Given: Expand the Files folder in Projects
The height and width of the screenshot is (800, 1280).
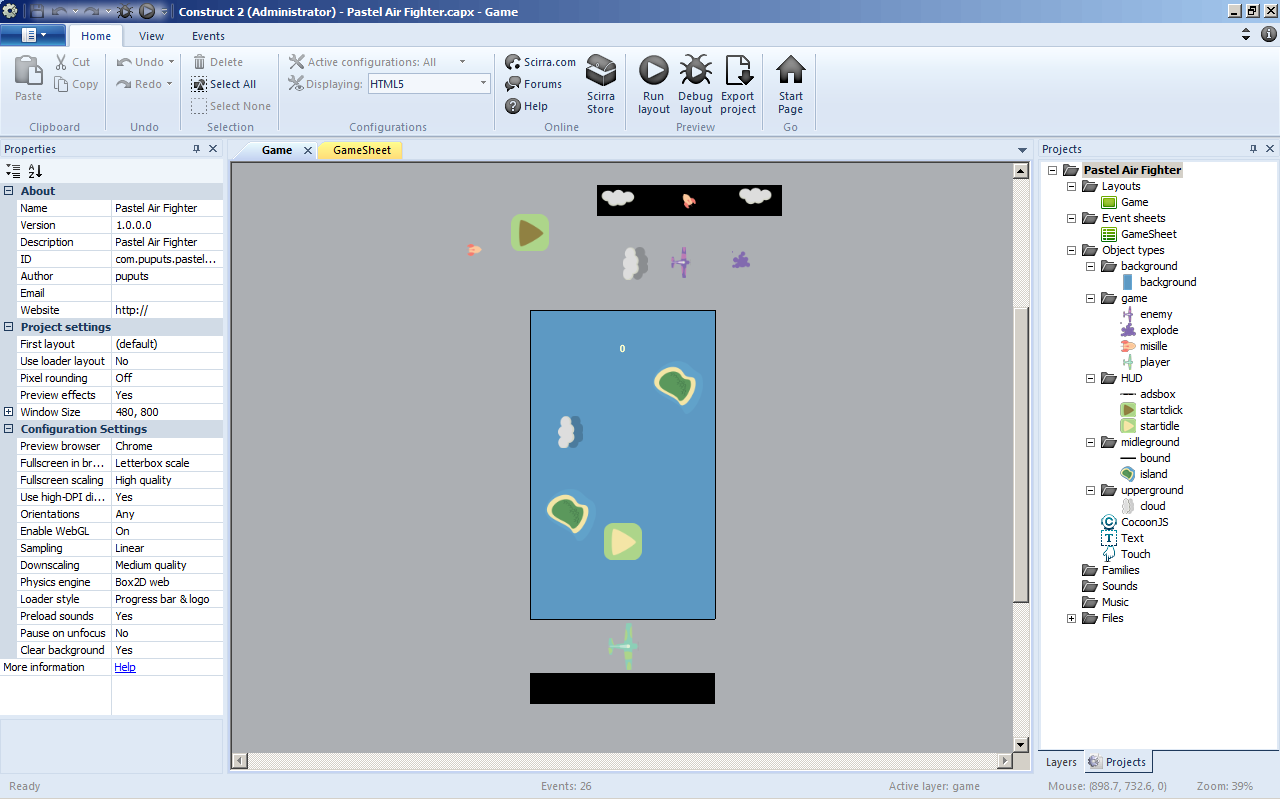Looking at the screenshot, I should pyautogui.click(x=1071, y=618).
